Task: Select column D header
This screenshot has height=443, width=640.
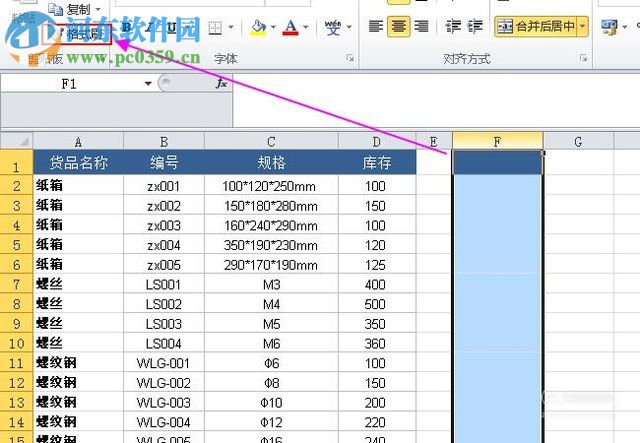Action: tap(377, 142)
